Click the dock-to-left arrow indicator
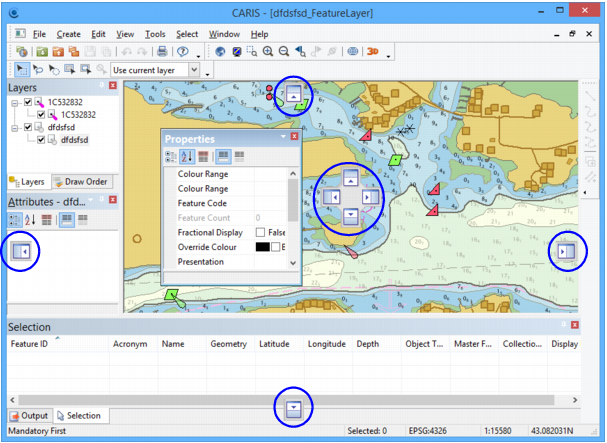The height and width of the screenshot is (443, 607). tap(20, 251)
